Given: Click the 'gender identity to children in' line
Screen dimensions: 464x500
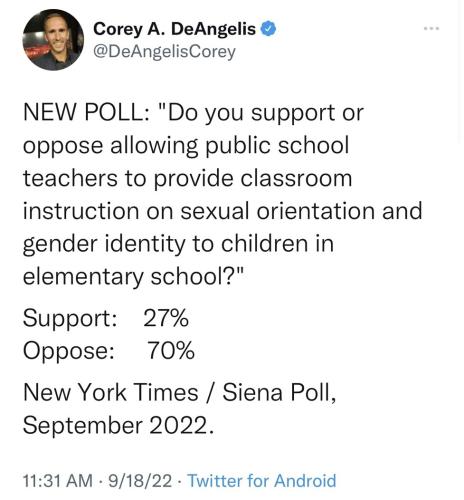Looking at the screenshot, I should point(178,244).
